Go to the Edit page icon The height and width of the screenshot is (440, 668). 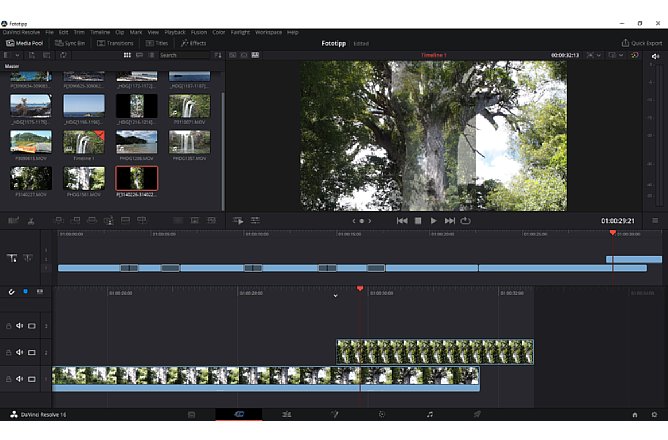(x=286, y=414)
